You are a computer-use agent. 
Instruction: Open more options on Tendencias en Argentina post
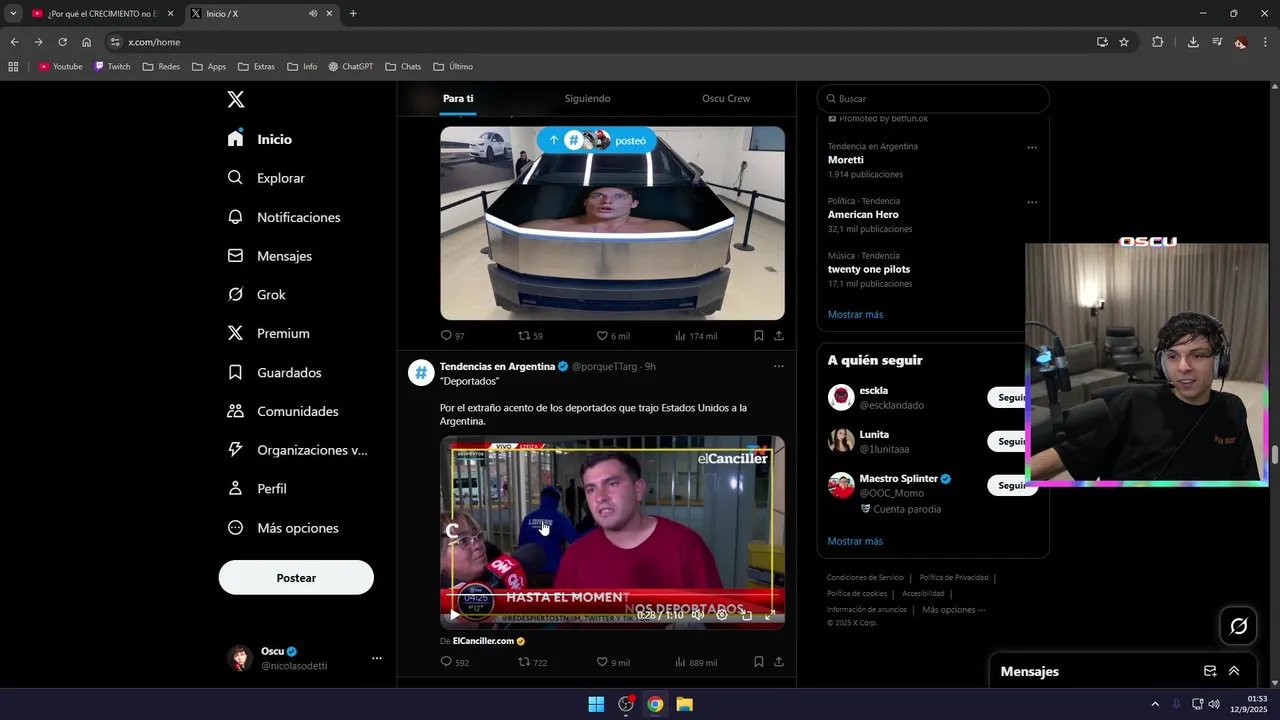pos(779,366)
